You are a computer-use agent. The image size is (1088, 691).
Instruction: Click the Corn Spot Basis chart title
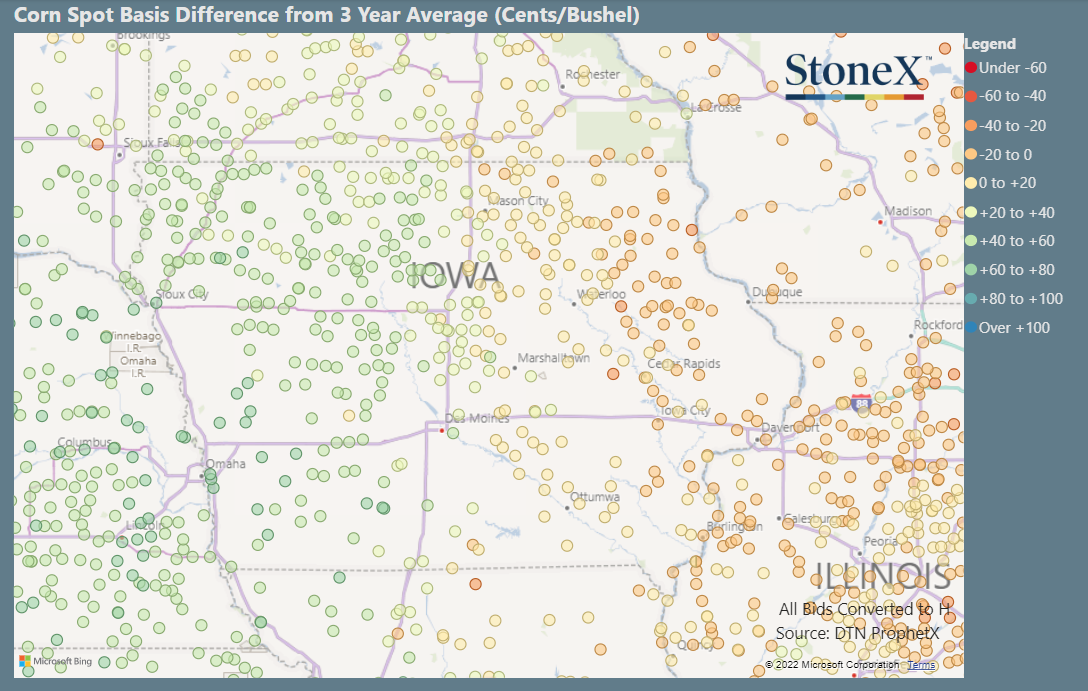[x=327, y=15]
